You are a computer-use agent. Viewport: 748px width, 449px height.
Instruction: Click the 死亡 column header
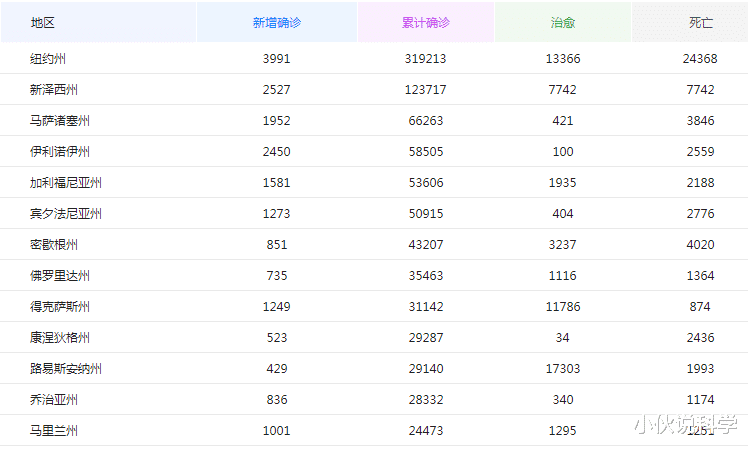(x=690, y=22)
